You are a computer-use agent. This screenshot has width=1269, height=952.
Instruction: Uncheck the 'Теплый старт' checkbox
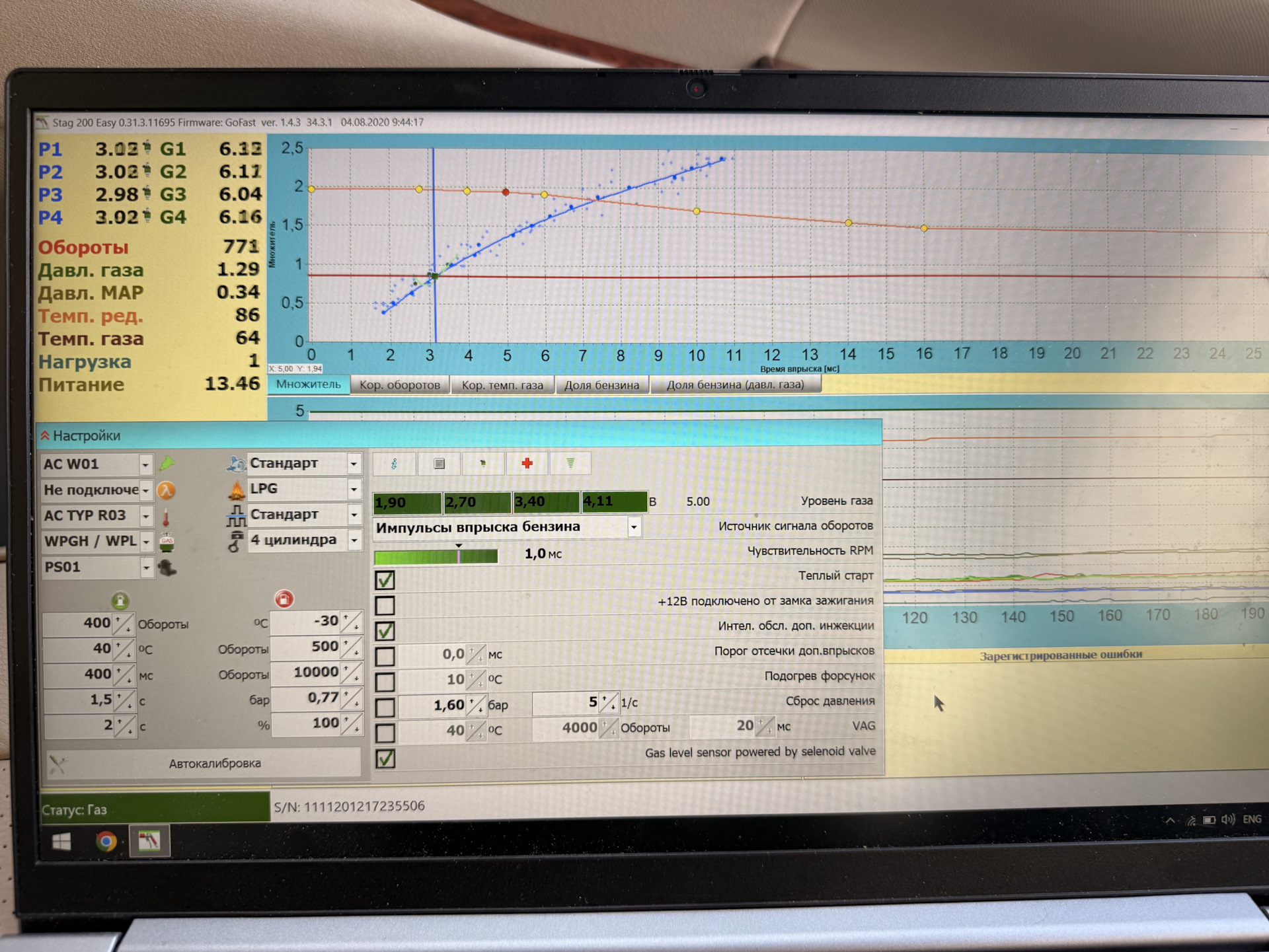point(385,580)
